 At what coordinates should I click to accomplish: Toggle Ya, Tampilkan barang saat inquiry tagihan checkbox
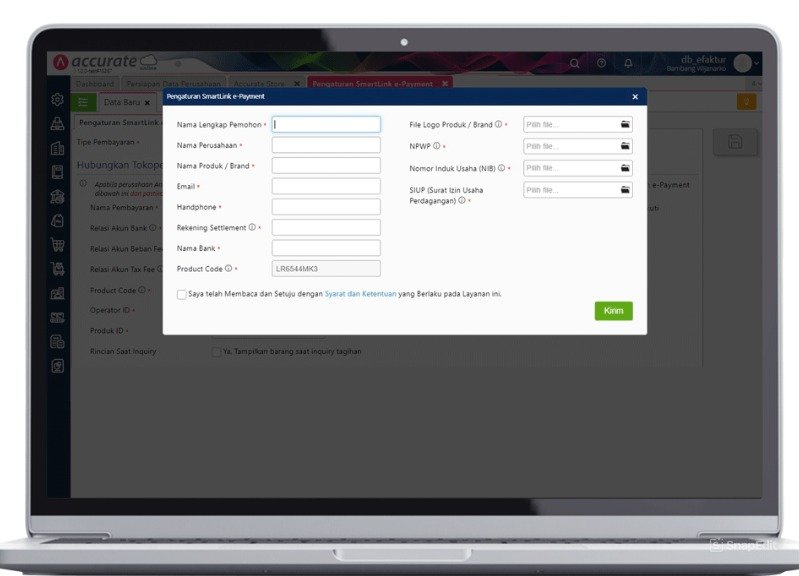click(x=216, y=352)
